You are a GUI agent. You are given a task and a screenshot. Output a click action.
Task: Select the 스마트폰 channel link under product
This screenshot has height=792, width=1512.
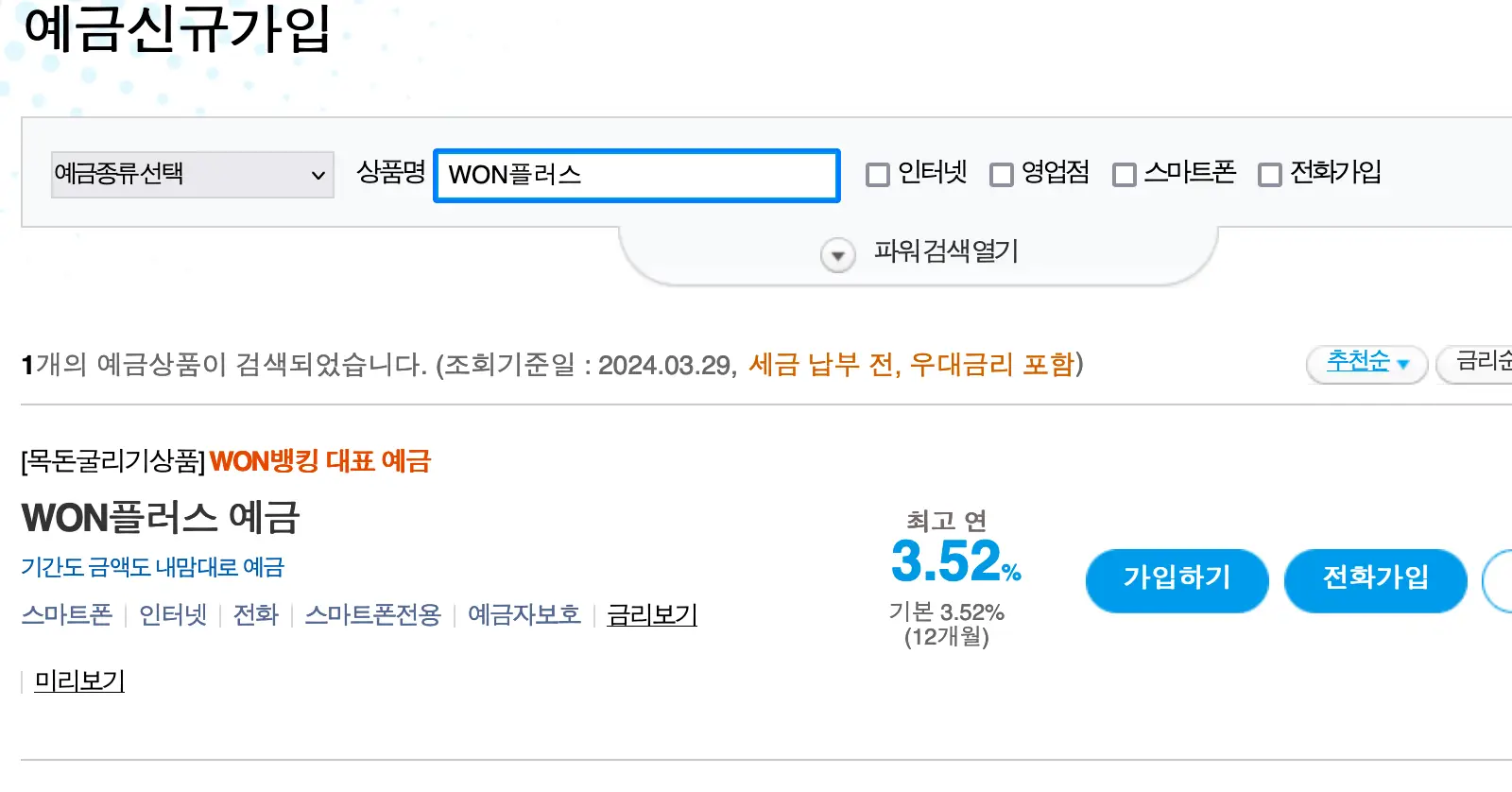65,614
